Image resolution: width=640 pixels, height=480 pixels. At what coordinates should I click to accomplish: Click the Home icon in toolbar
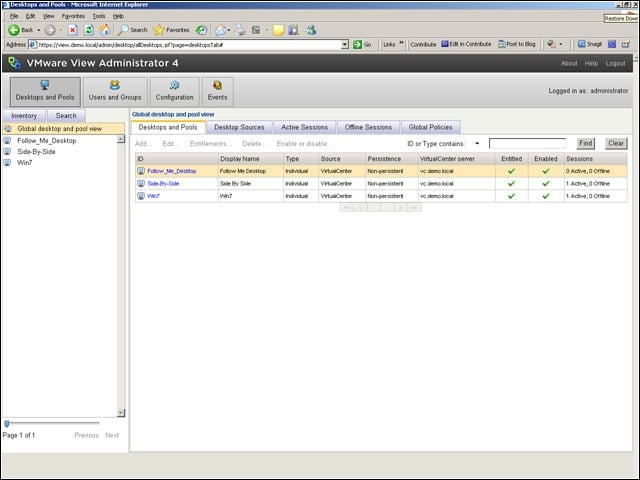105,29
